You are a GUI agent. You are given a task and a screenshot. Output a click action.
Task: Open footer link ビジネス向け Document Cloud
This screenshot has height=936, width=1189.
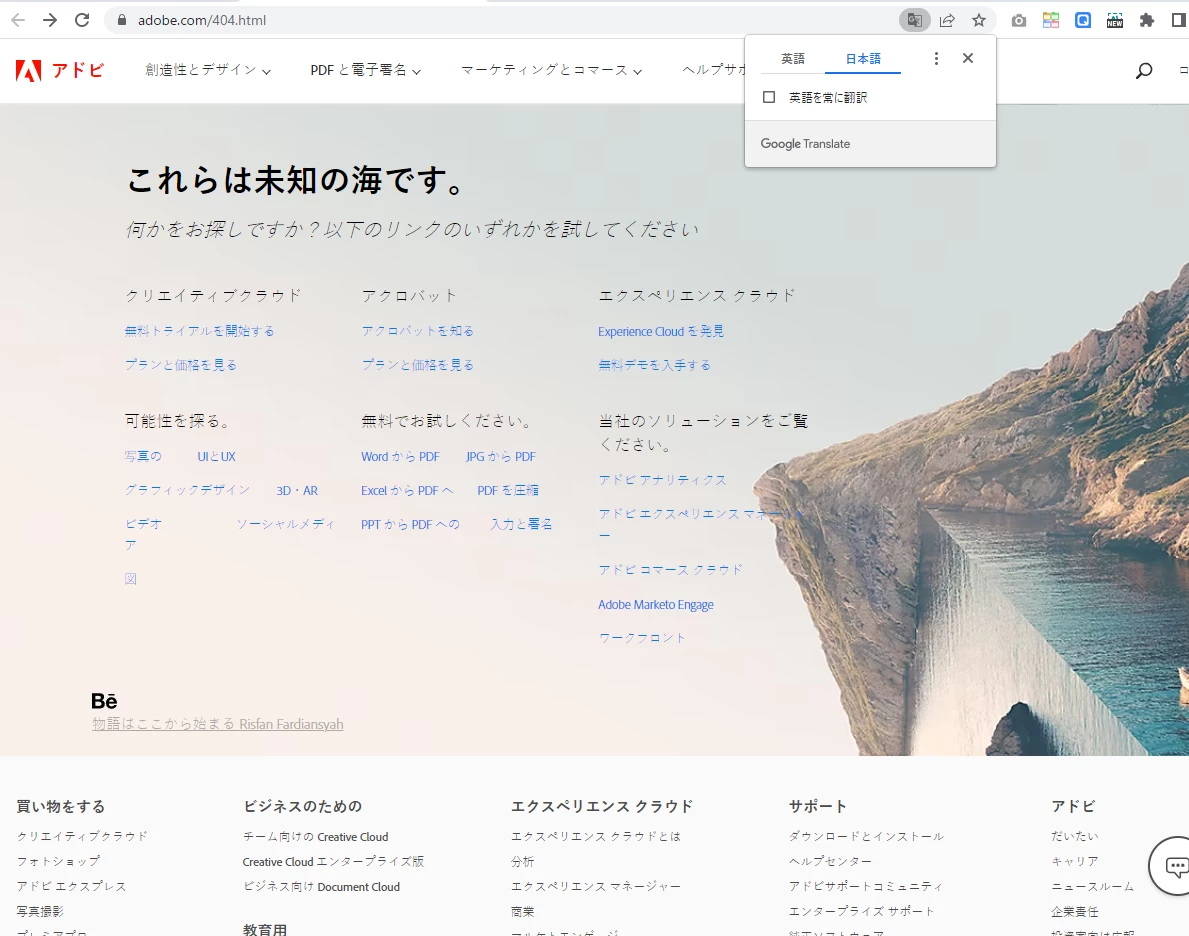pos(322,887)
